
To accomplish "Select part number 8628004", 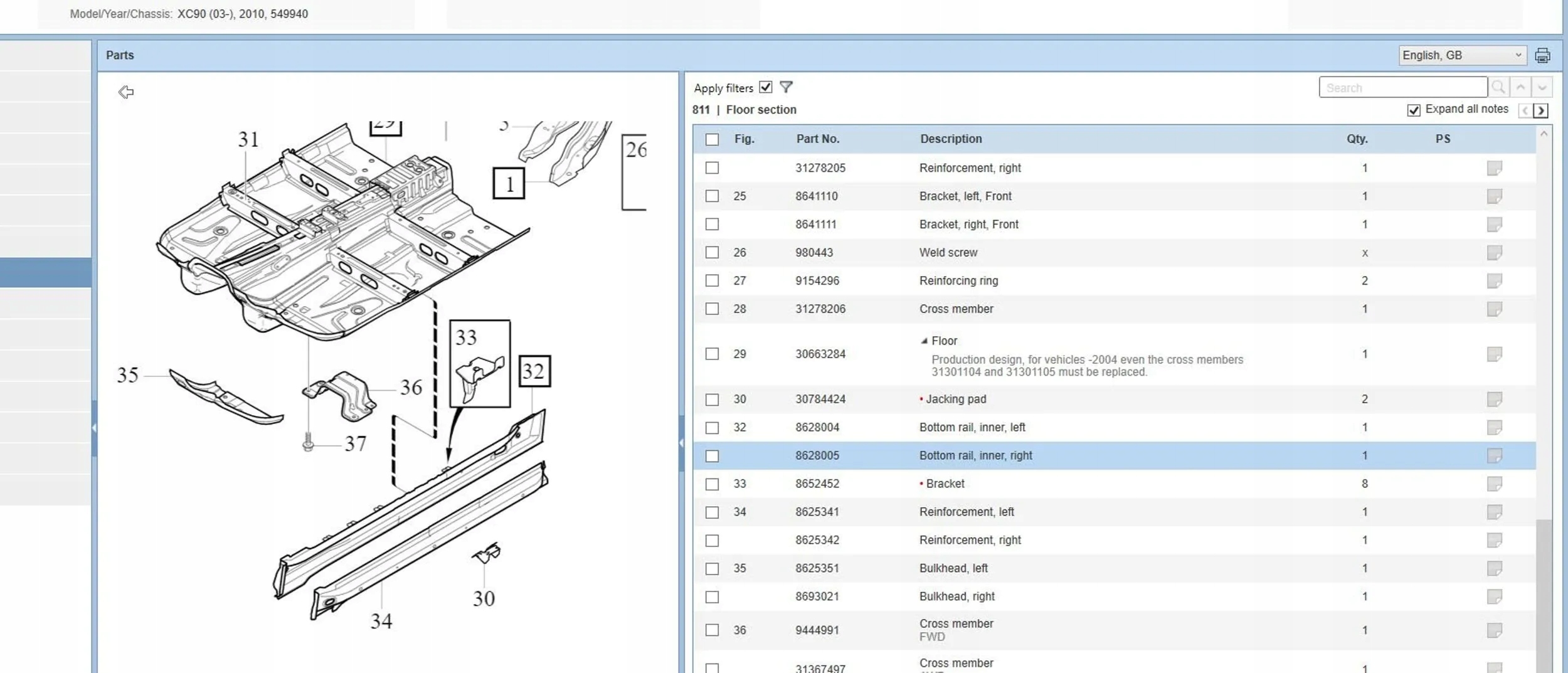I will (817, 428).
